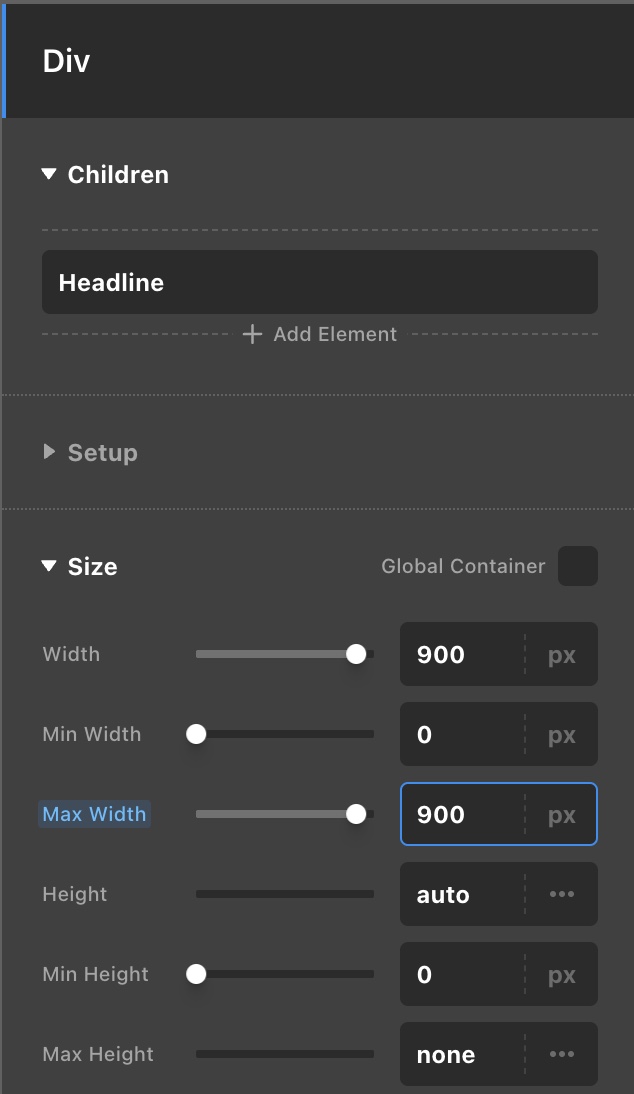Click the Max Width slider handle
The width and height of the screenshot is (634, 1094).
(356, 814)
